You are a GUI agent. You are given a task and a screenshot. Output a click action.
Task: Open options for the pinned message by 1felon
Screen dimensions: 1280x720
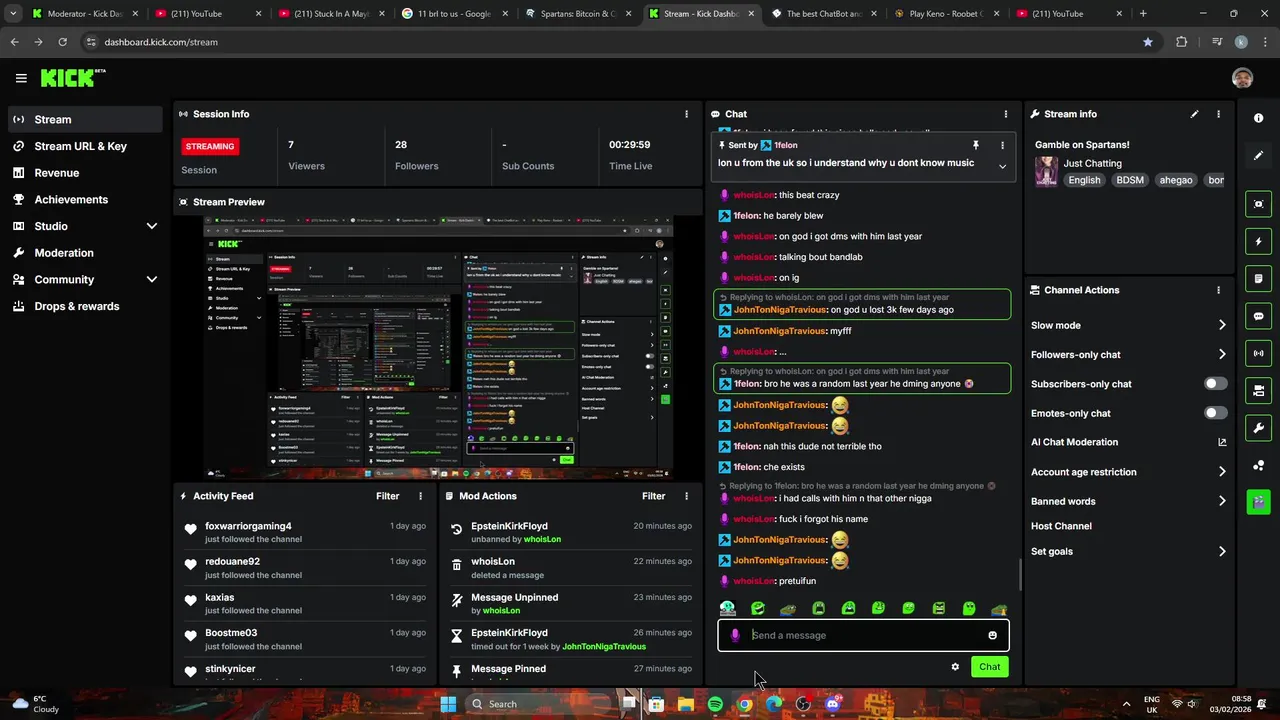click(1002, 145)
